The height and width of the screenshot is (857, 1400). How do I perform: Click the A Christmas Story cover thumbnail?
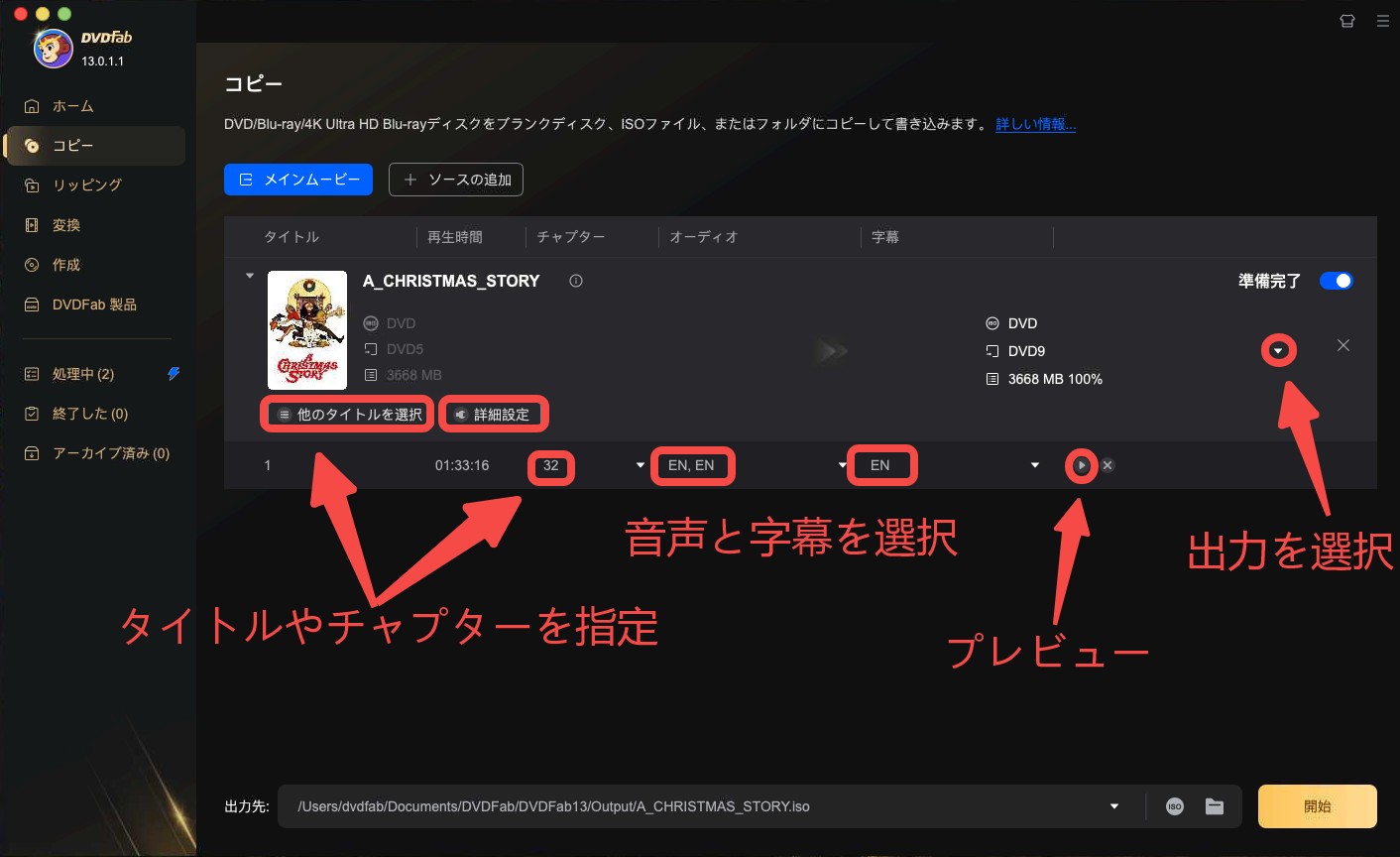(307, 330)
